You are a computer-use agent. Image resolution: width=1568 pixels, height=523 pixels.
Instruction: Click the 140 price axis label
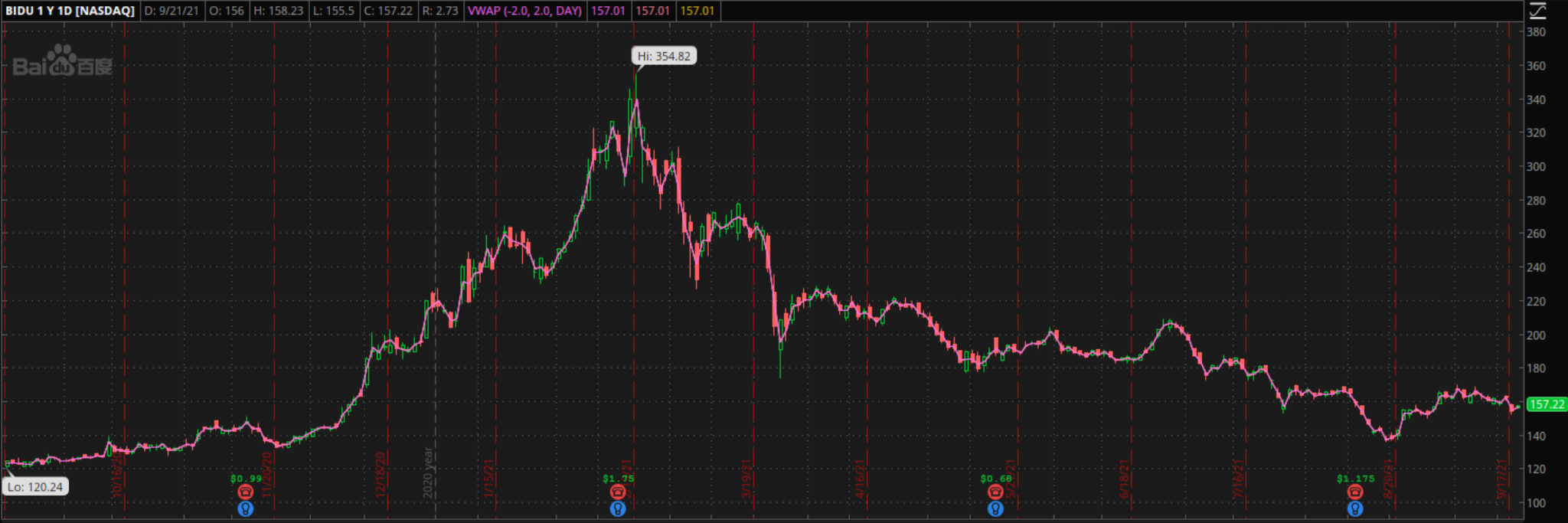(x=1536, y=436)
